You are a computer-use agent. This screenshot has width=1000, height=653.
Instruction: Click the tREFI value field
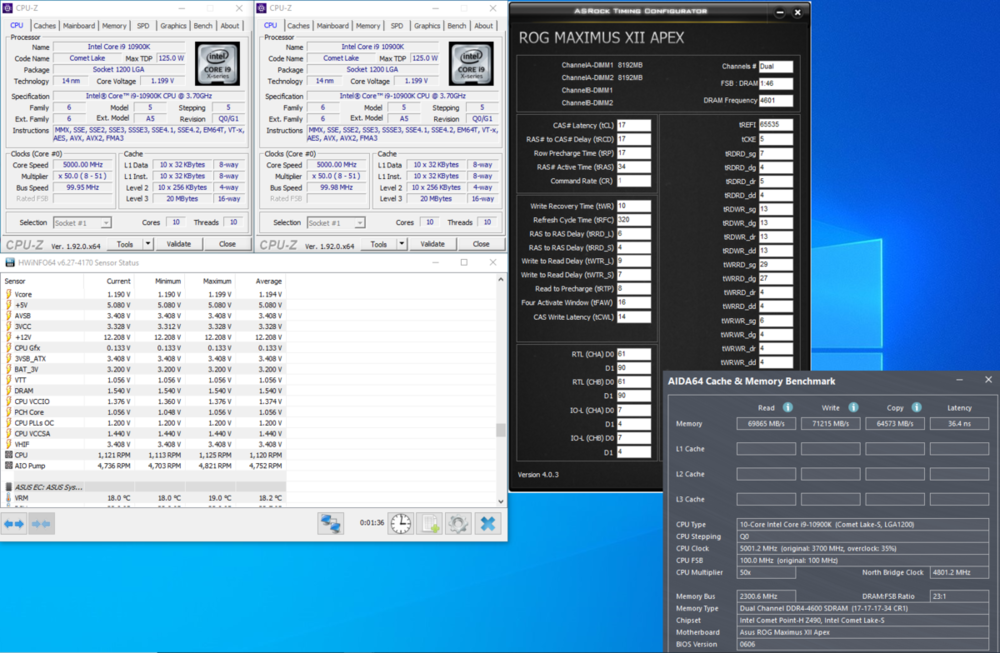coord(776,124)
